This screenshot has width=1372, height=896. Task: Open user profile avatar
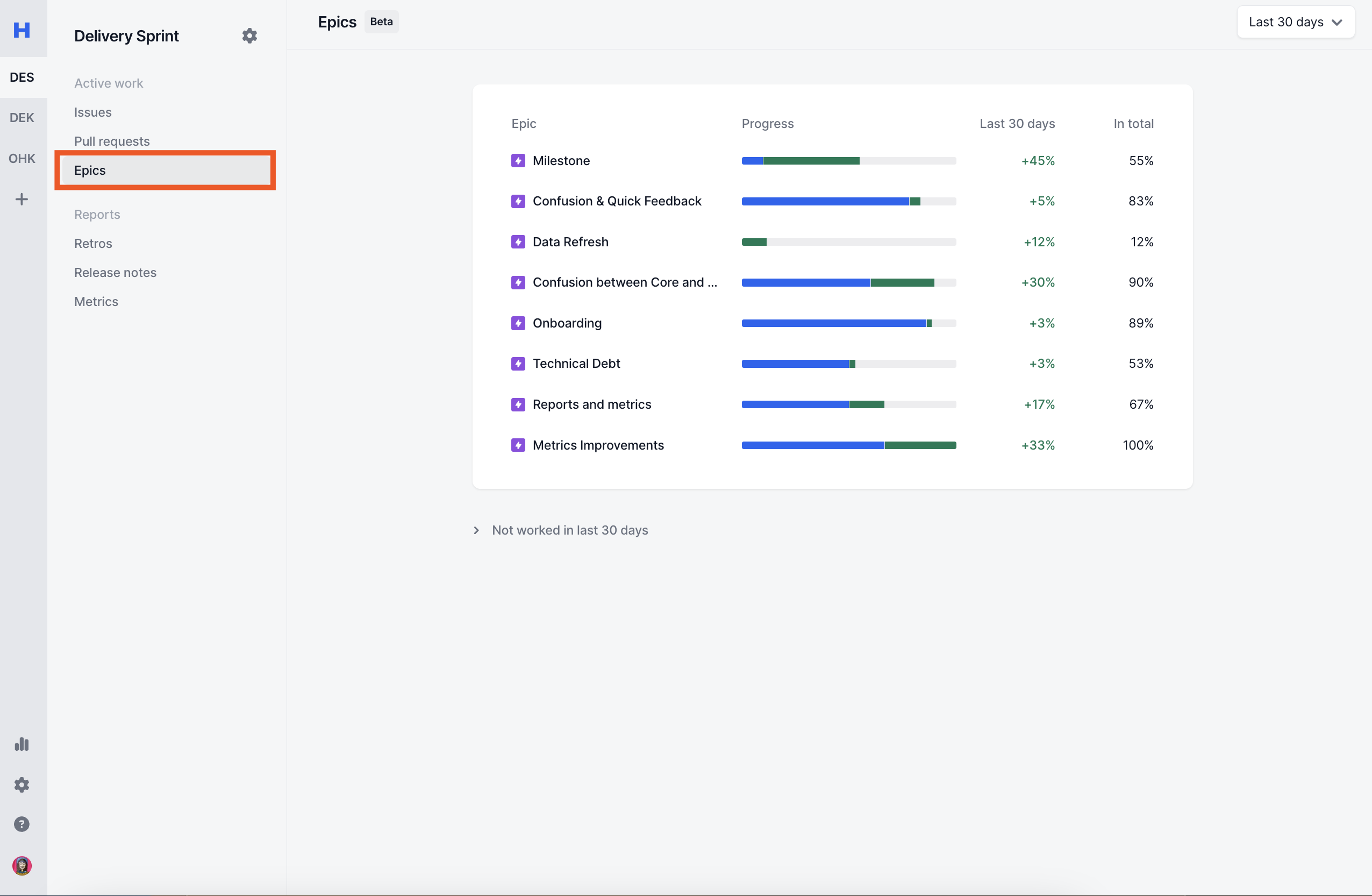pos(22,865)
